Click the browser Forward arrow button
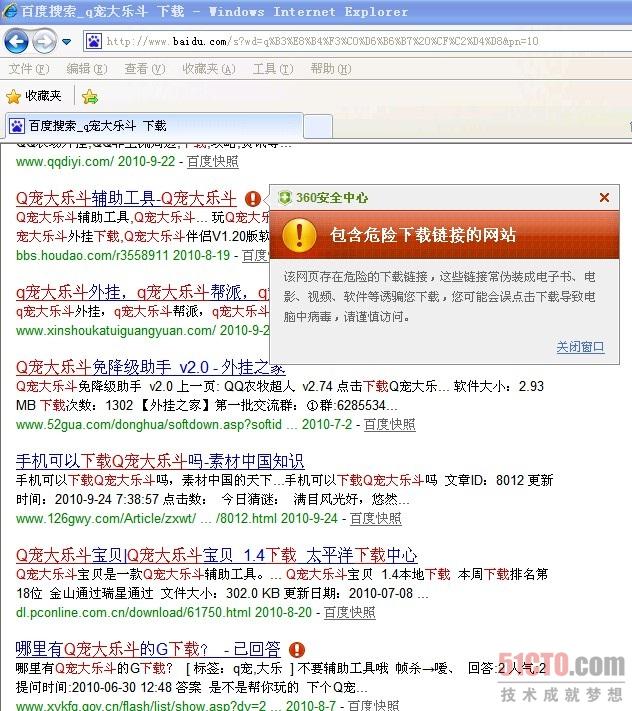Screen dimensions: 632x711 (44, 42)
